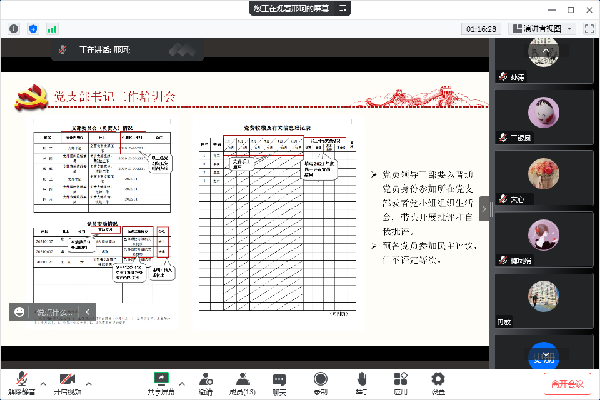Open the chat panel icon

280,379
